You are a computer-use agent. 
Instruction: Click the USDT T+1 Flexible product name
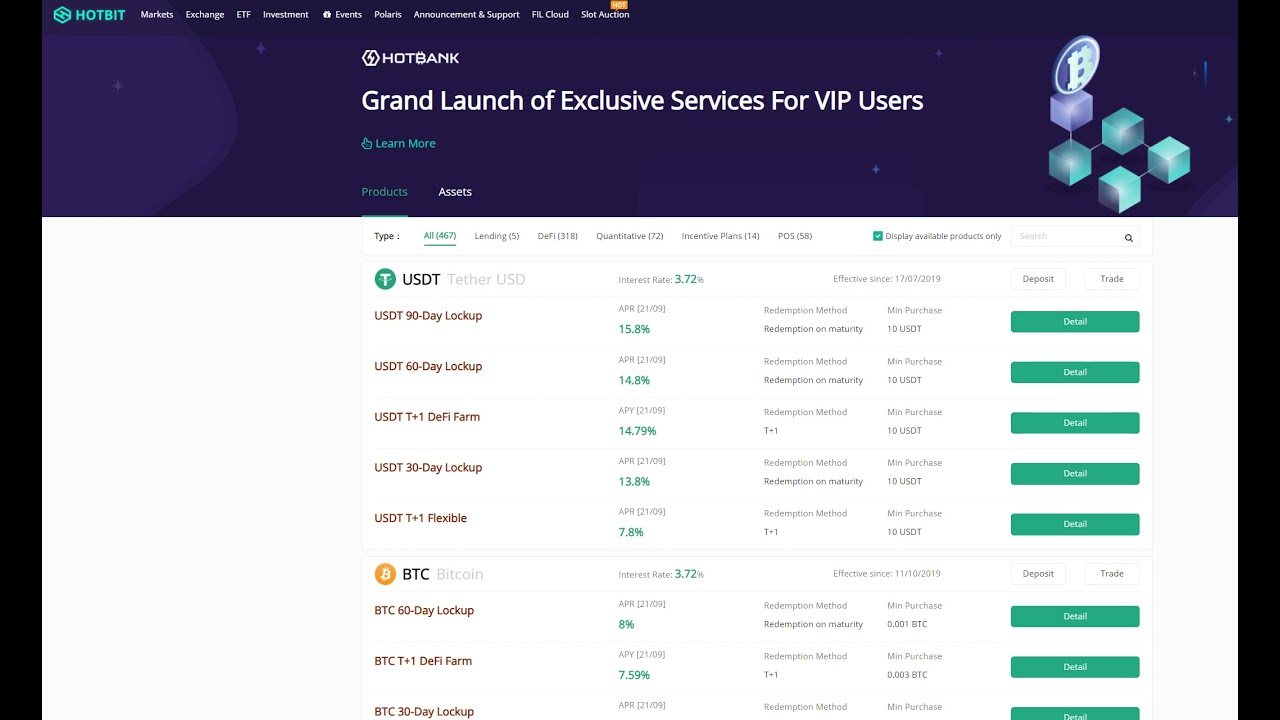(420, 518)
